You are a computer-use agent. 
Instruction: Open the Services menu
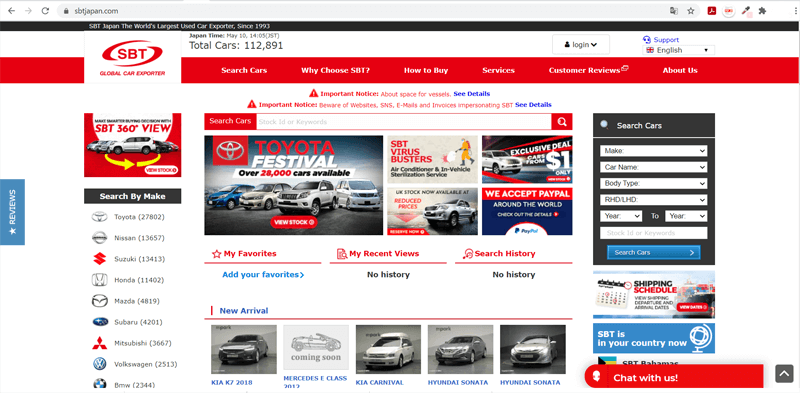pyautogui.click(x=498, y=70)
